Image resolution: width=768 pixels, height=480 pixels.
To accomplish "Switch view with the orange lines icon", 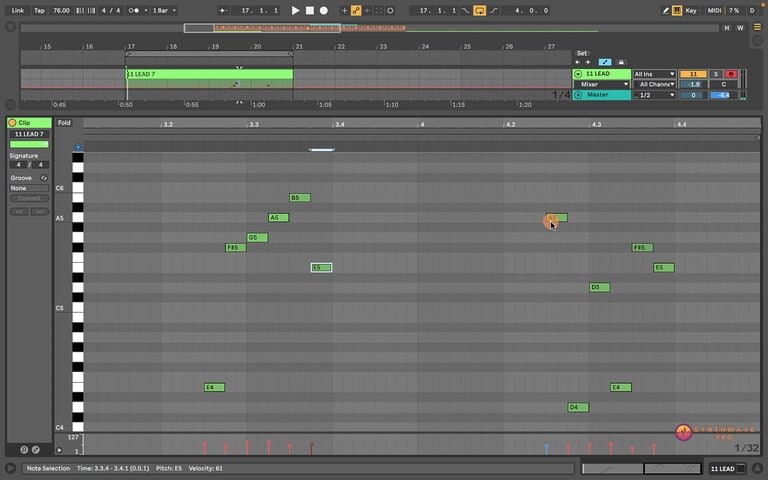I will [757, 27].
